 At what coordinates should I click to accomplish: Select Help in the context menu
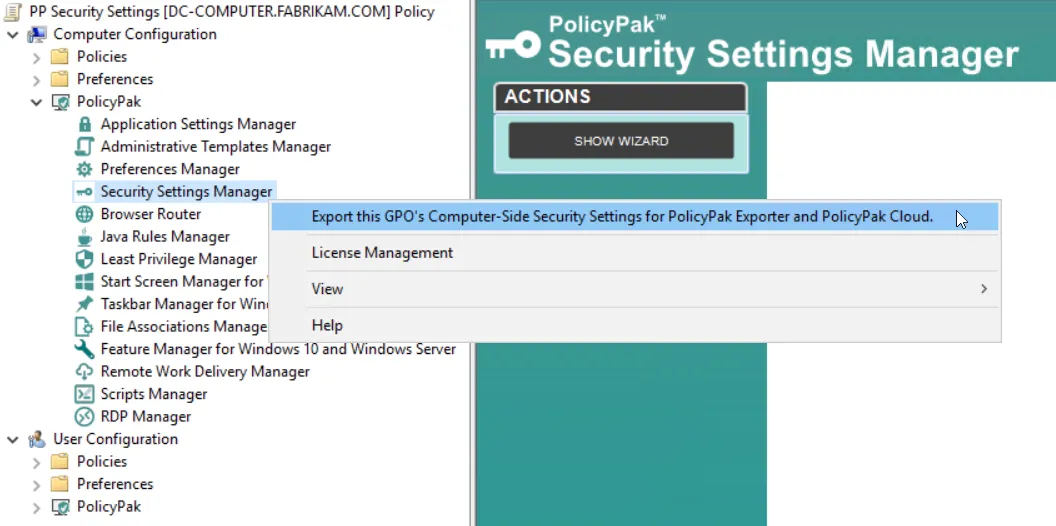coord(634,325)
